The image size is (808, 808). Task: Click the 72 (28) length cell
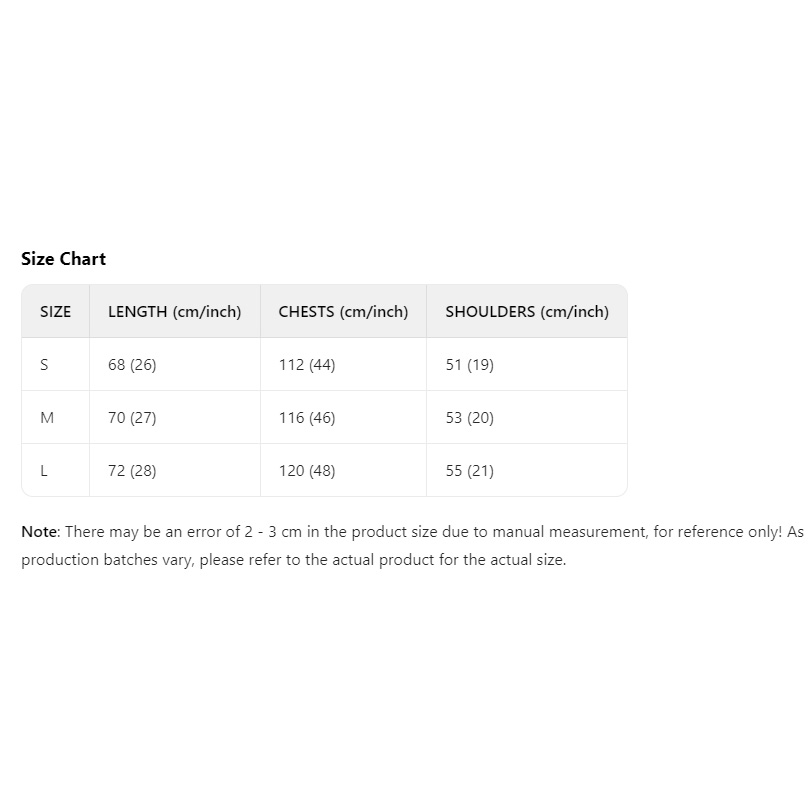132,471
